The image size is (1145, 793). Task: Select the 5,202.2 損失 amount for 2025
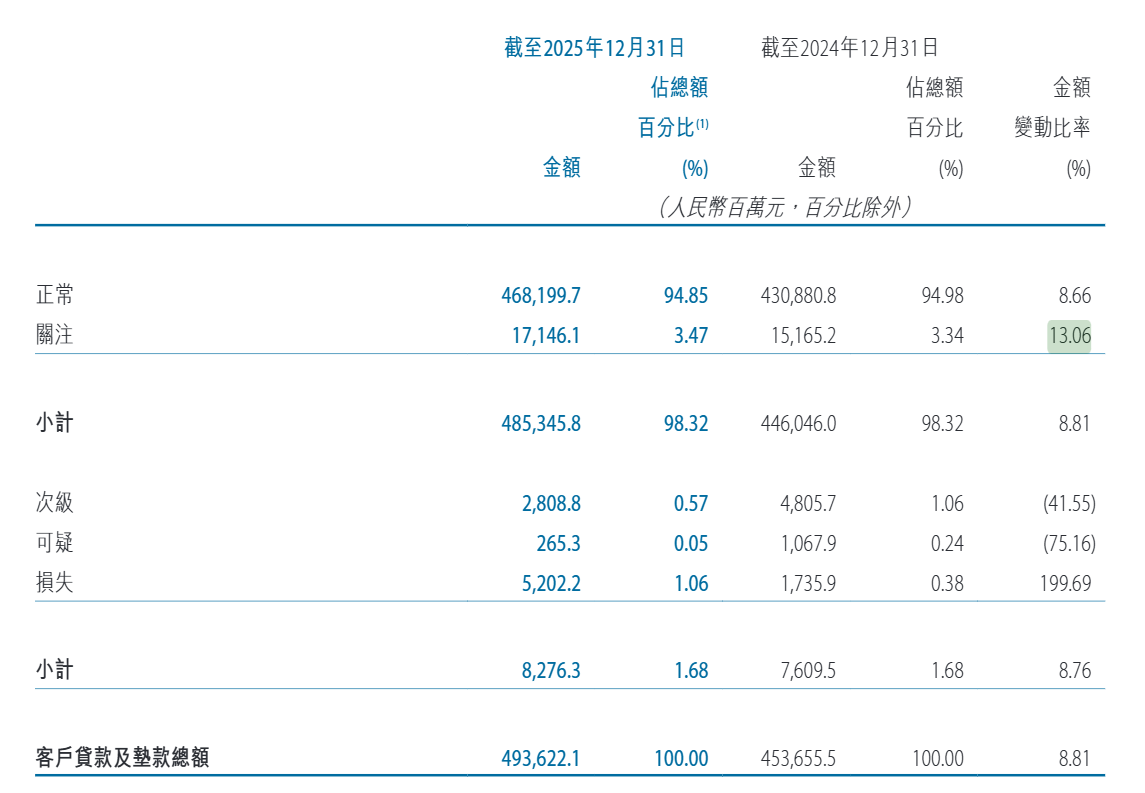click(x=550, y=583)
